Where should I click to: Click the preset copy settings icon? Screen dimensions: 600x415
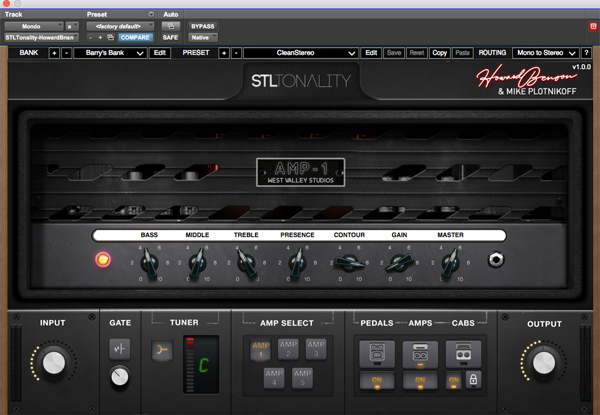[111, 37]
